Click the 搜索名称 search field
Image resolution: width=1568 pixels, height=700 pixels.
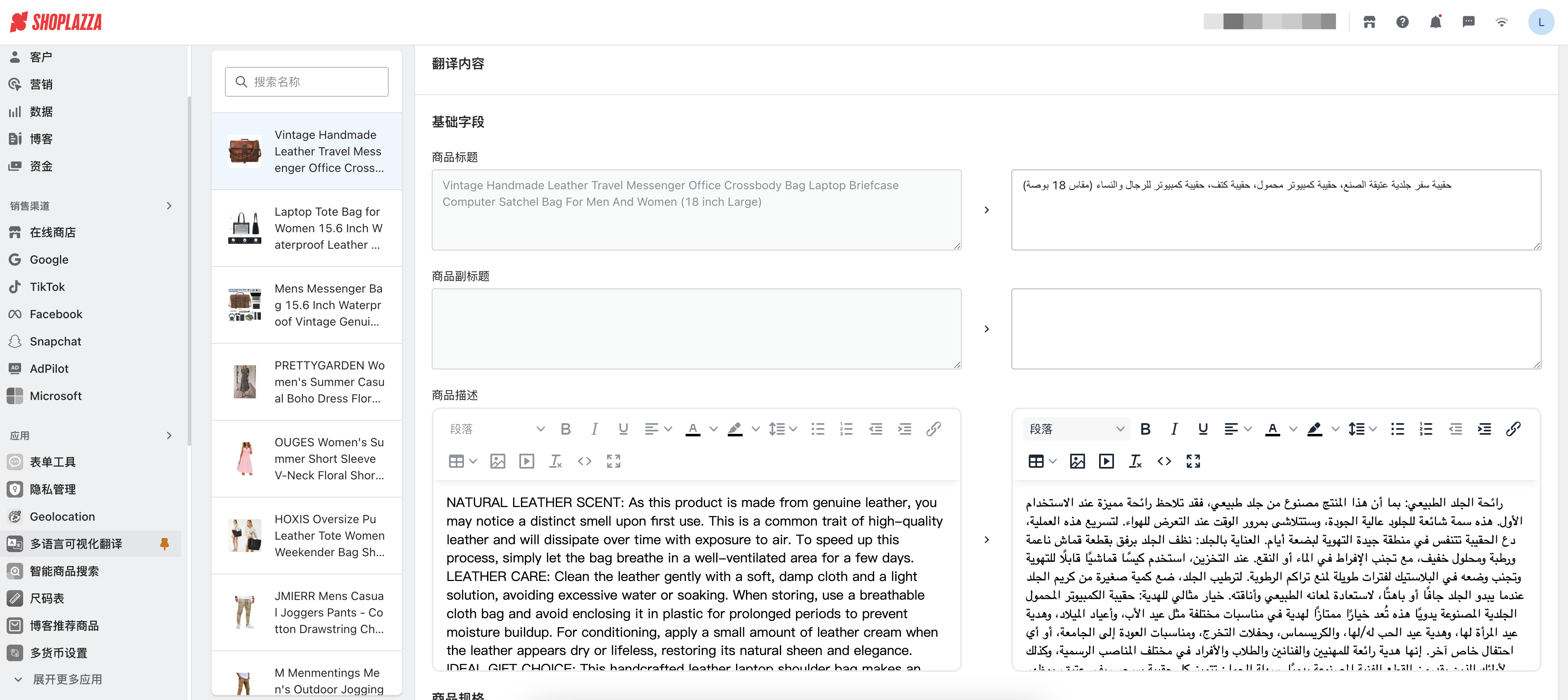click(x=306, y=81)
